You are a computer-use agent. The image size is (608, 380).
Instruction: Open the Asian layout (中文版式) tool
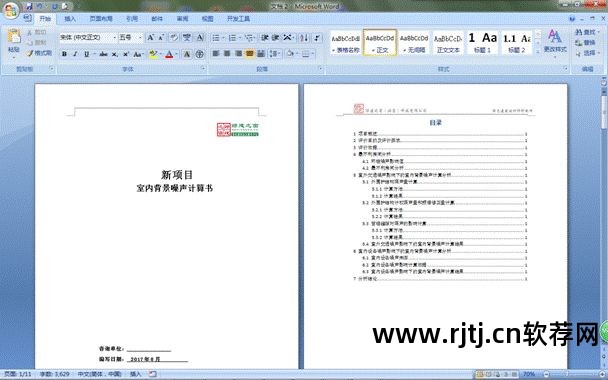(x=289, y=38)
